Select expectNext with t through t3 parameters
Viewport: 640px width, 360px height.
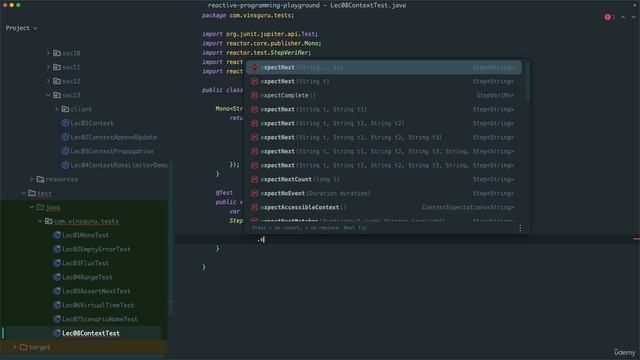(x=384, y=137)
